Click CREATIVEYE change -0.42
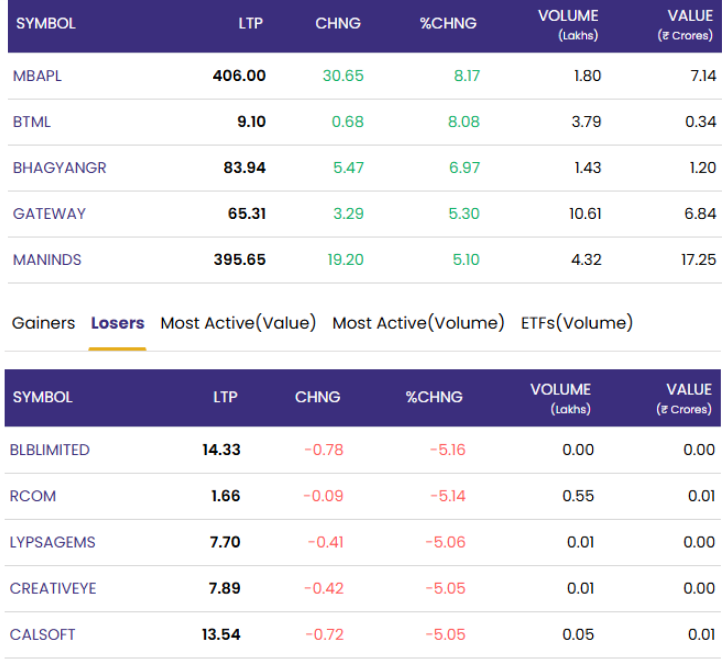 click(x=324, y=588)
